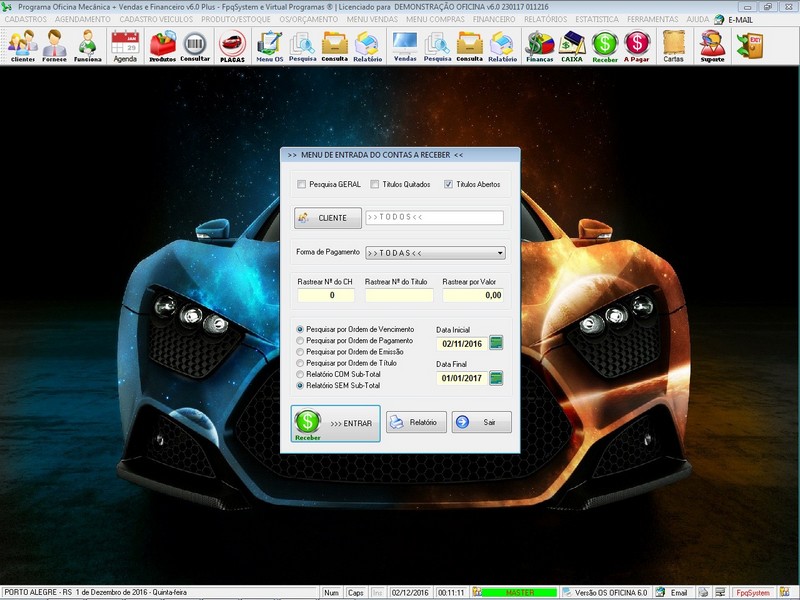Open the FERRAMENTAS menu
Screen dimensions: 800x600
pos(653,19)
